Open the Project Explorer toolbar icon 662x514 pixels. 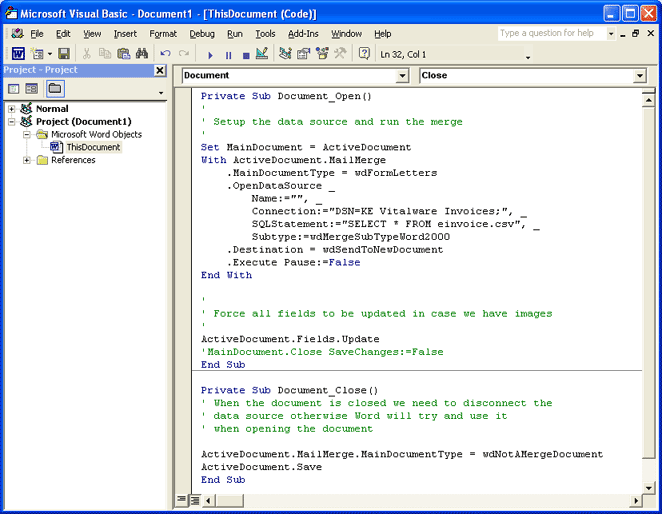click(x=285, y=54)
